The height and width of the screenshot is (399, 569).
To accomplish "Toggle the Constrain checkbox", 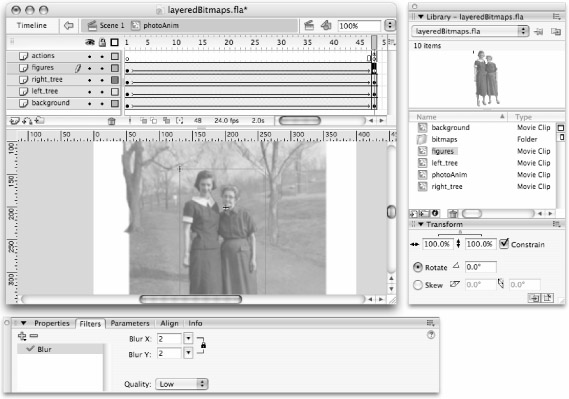I will tap(504, 244).
